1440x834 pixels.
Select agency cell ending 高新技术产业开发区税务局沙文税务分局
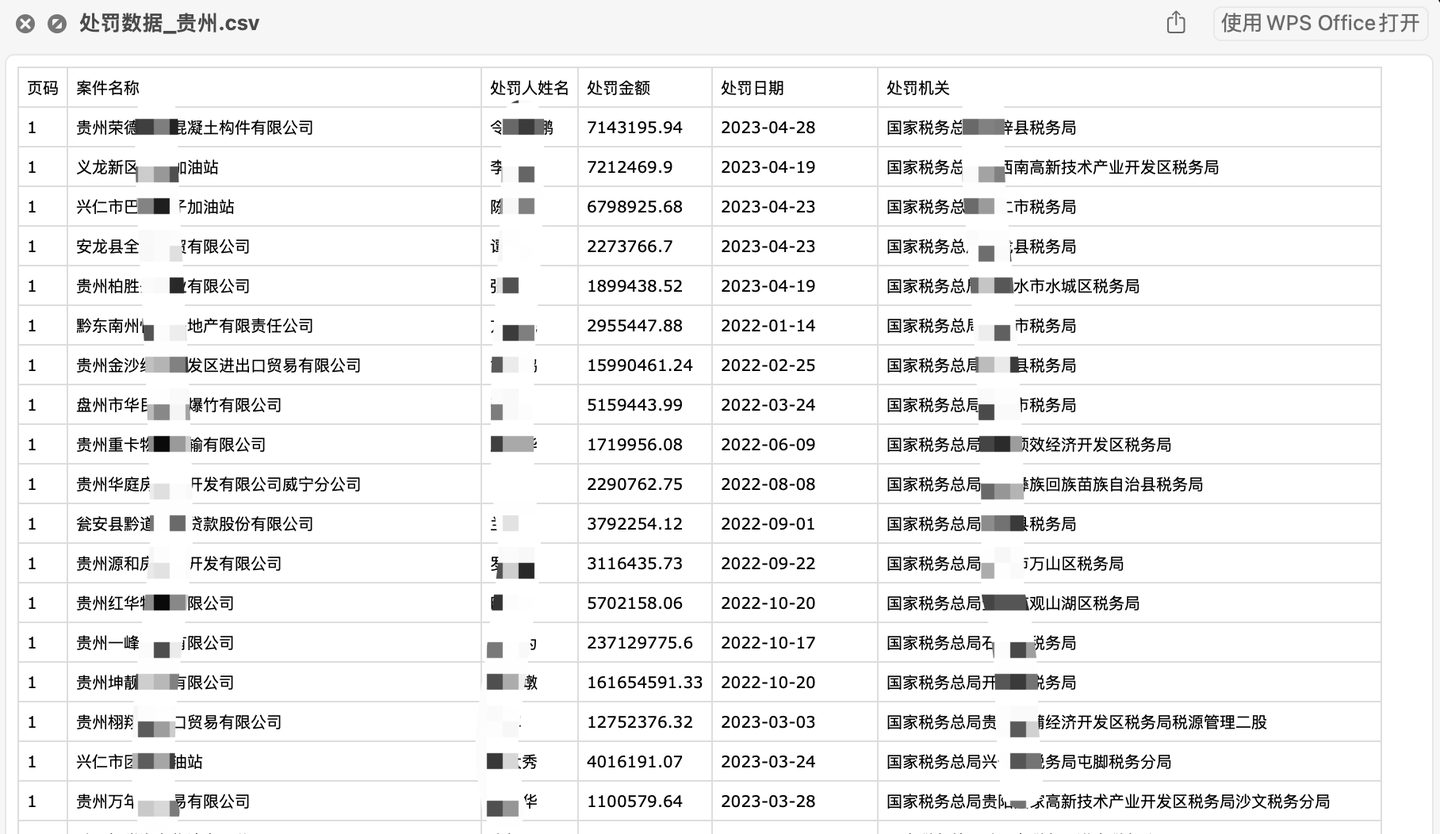[1129, 801]
